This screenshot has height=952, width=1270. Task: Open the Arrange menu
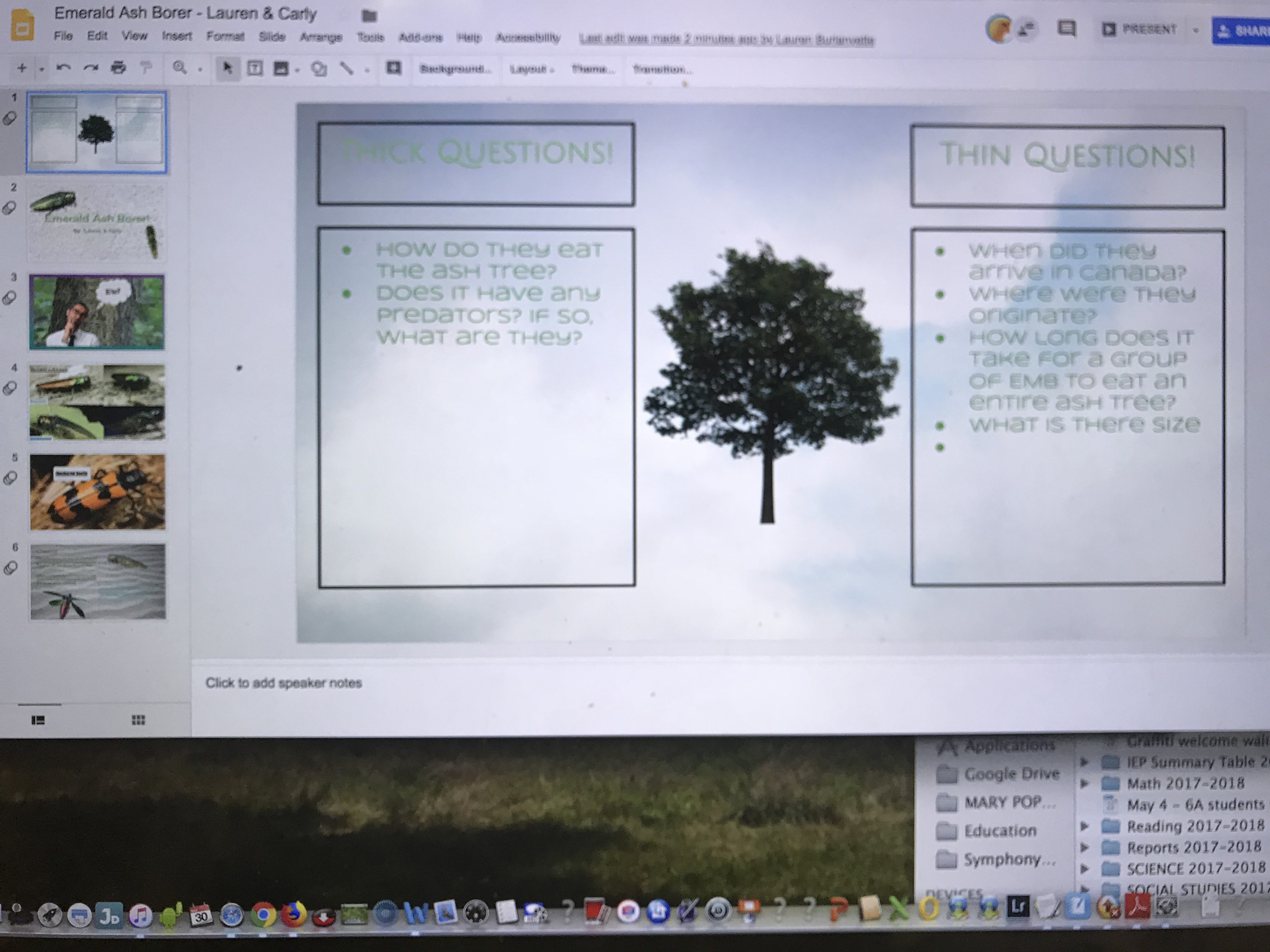(x=320, y=37)
